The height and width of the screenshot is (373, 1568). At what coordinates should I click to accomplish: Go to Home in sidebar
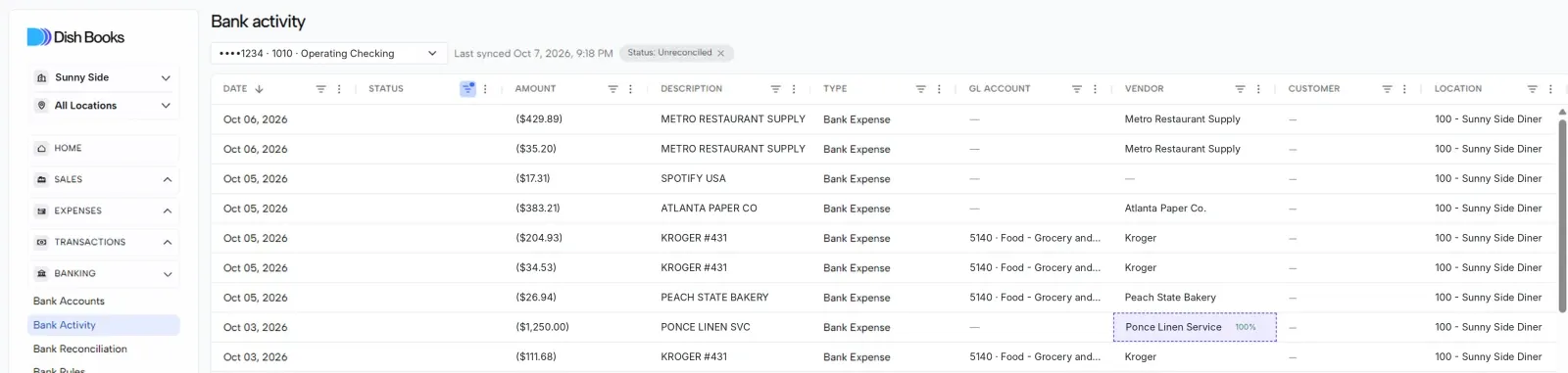(x=103, y=148)
